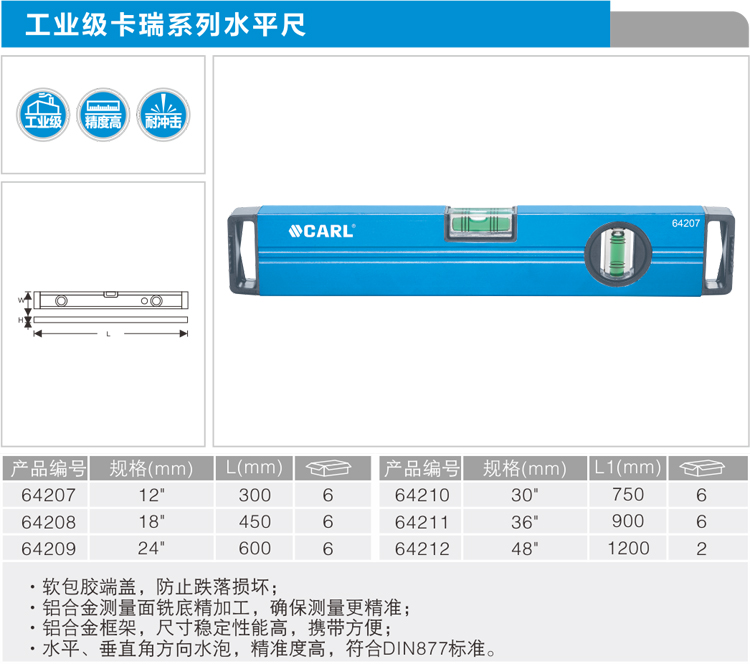Image resolution: width=750 pixels, height=664 pixels.
Task: Click the title 工业级卡瑞系列水平尺
Action: 165,24
